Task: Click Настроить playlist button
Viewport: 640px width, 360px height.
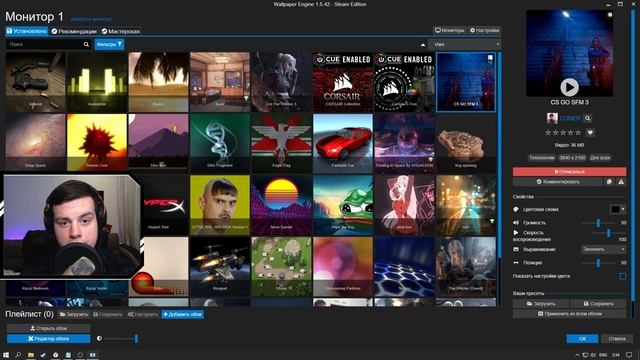Action: (142, 314)
